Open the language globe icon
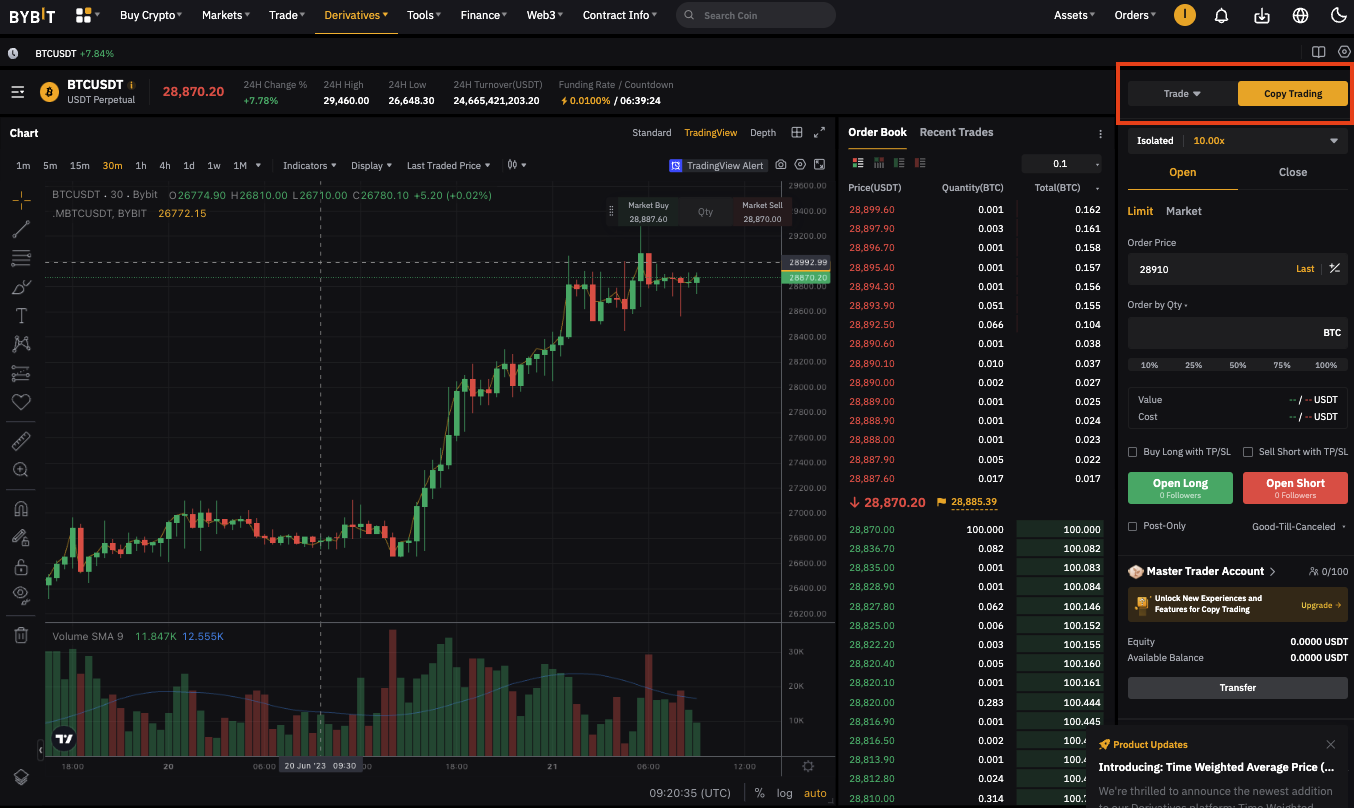 1300,15
